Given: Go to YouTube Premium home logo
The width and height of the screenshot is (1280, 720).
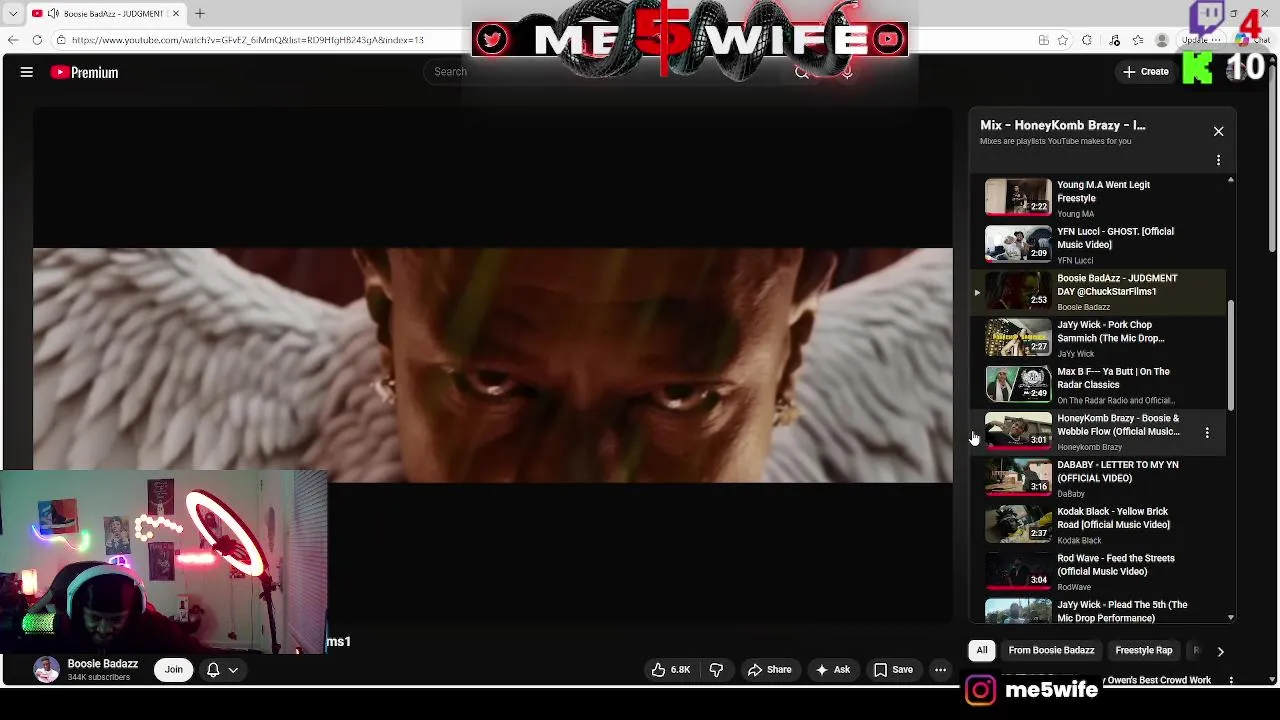Looking at the screenshot, I should tap(85, 72).
